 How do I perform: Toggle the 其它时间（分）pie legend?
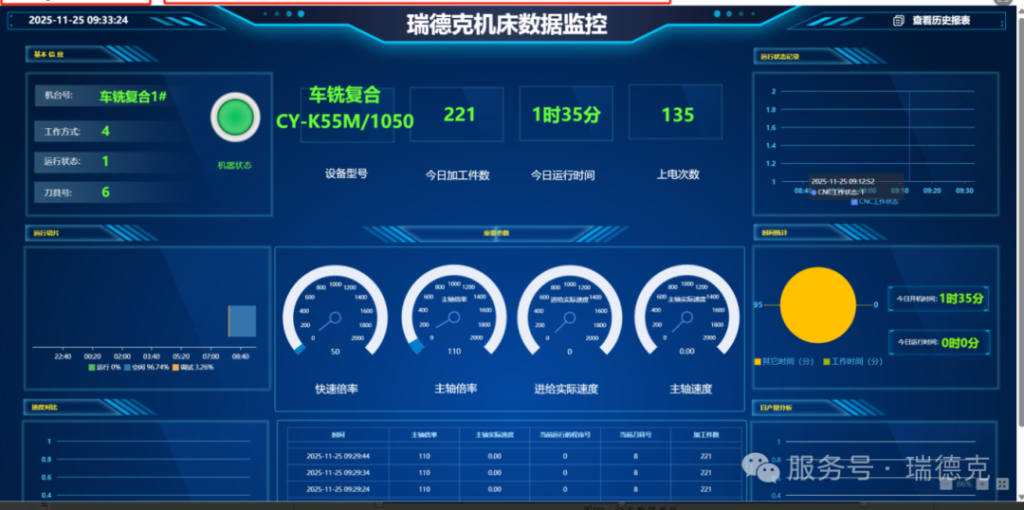[787, 360]
